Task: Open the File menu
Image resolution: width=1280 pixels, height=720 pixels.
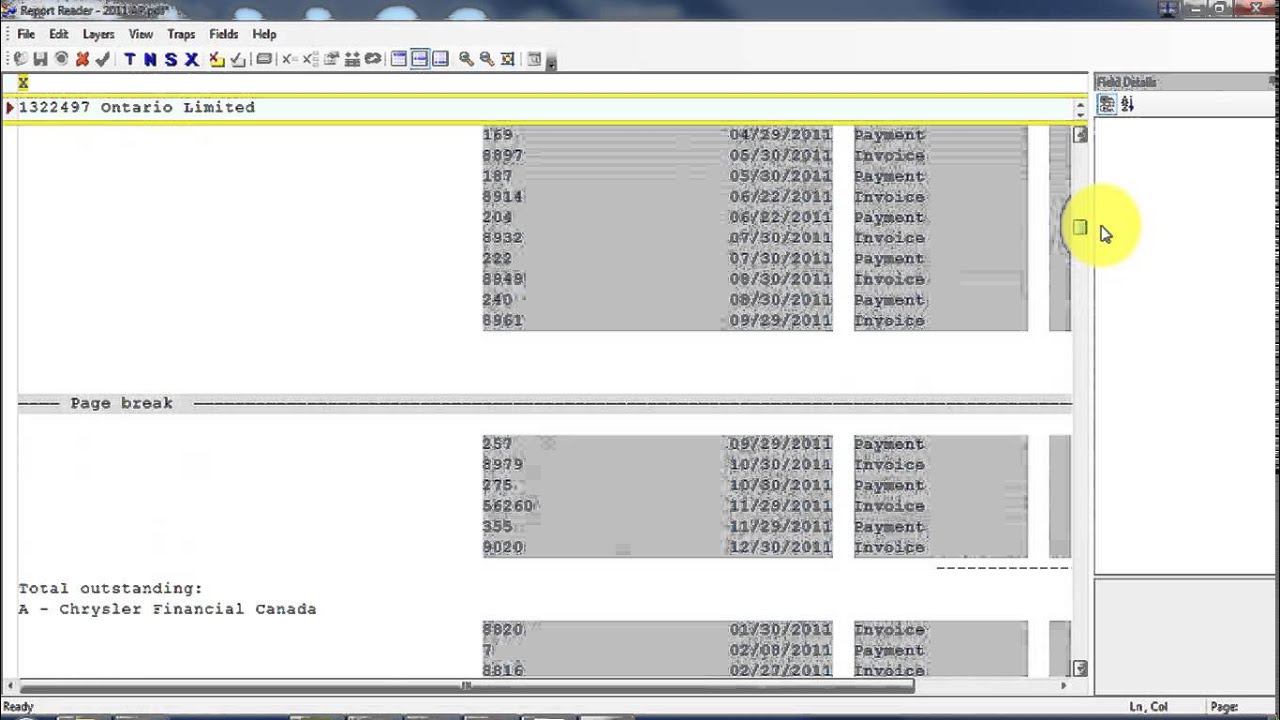Action: pos(26,34)
